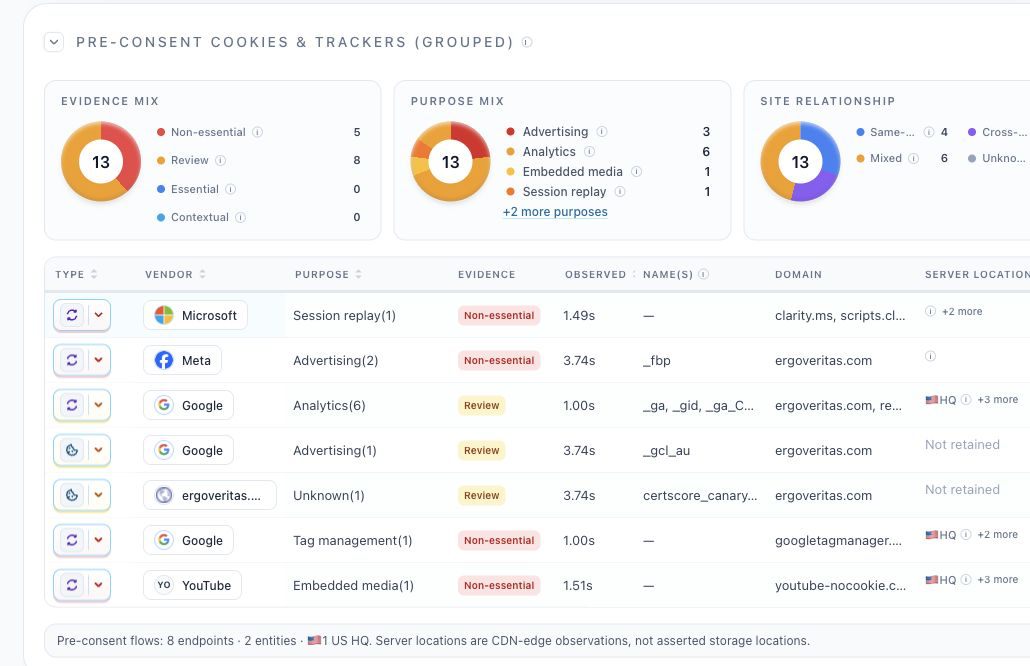This screenshot has height=666, width=1030.
Task: Click the request type icon in YouTube row
Action: (x=72, y=585)
